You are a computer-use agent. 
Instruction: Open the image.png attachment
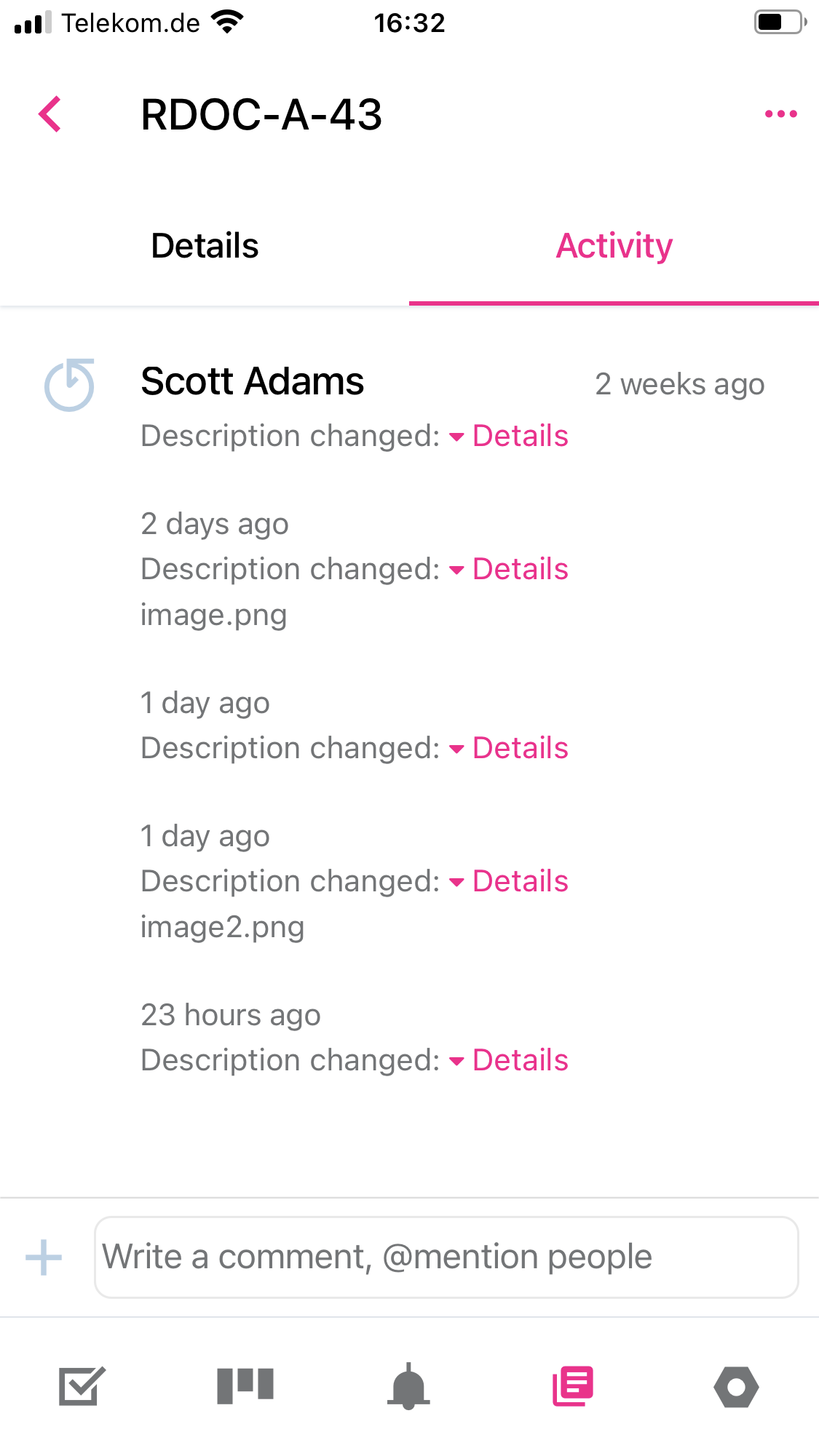pyautogui.click(x=213, y=614)
